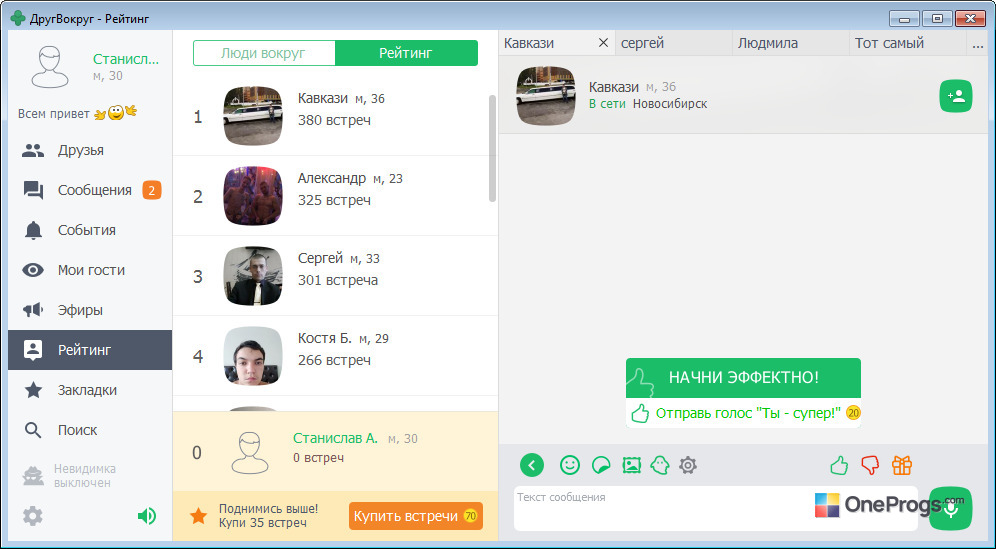
Task: Click the rating list scrollbar
Action: [x=492, y=149]
